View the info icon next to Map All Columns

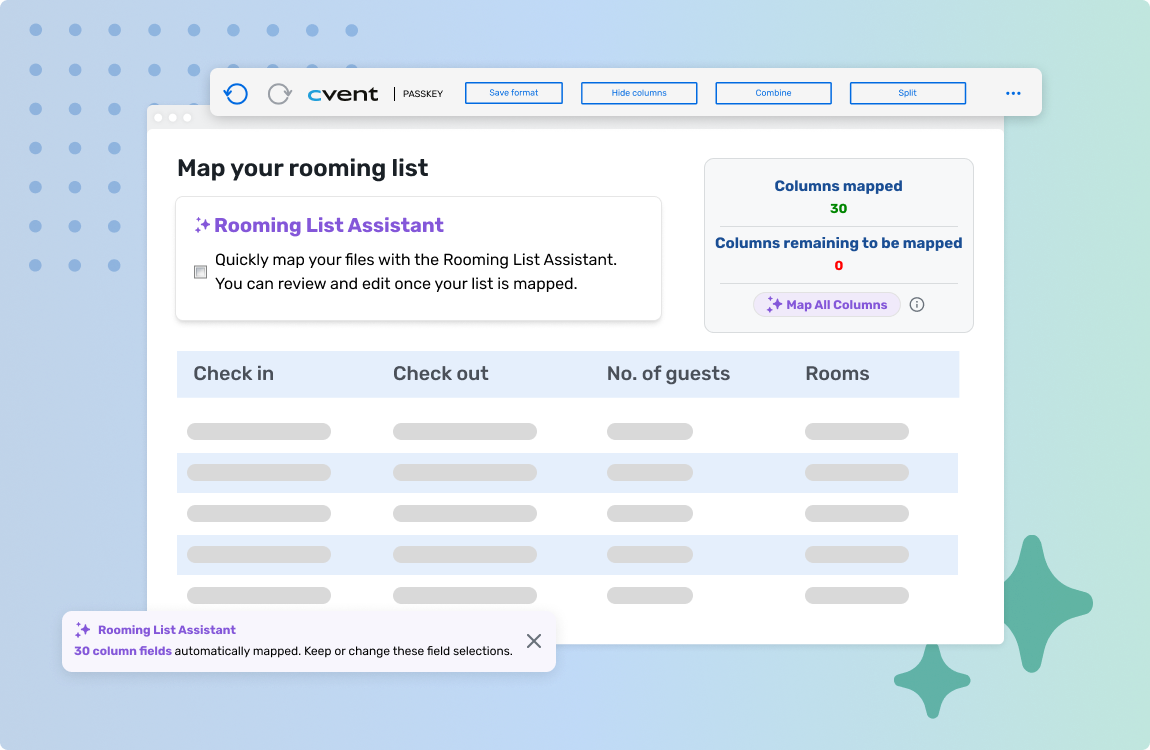(x=917, y=304)
